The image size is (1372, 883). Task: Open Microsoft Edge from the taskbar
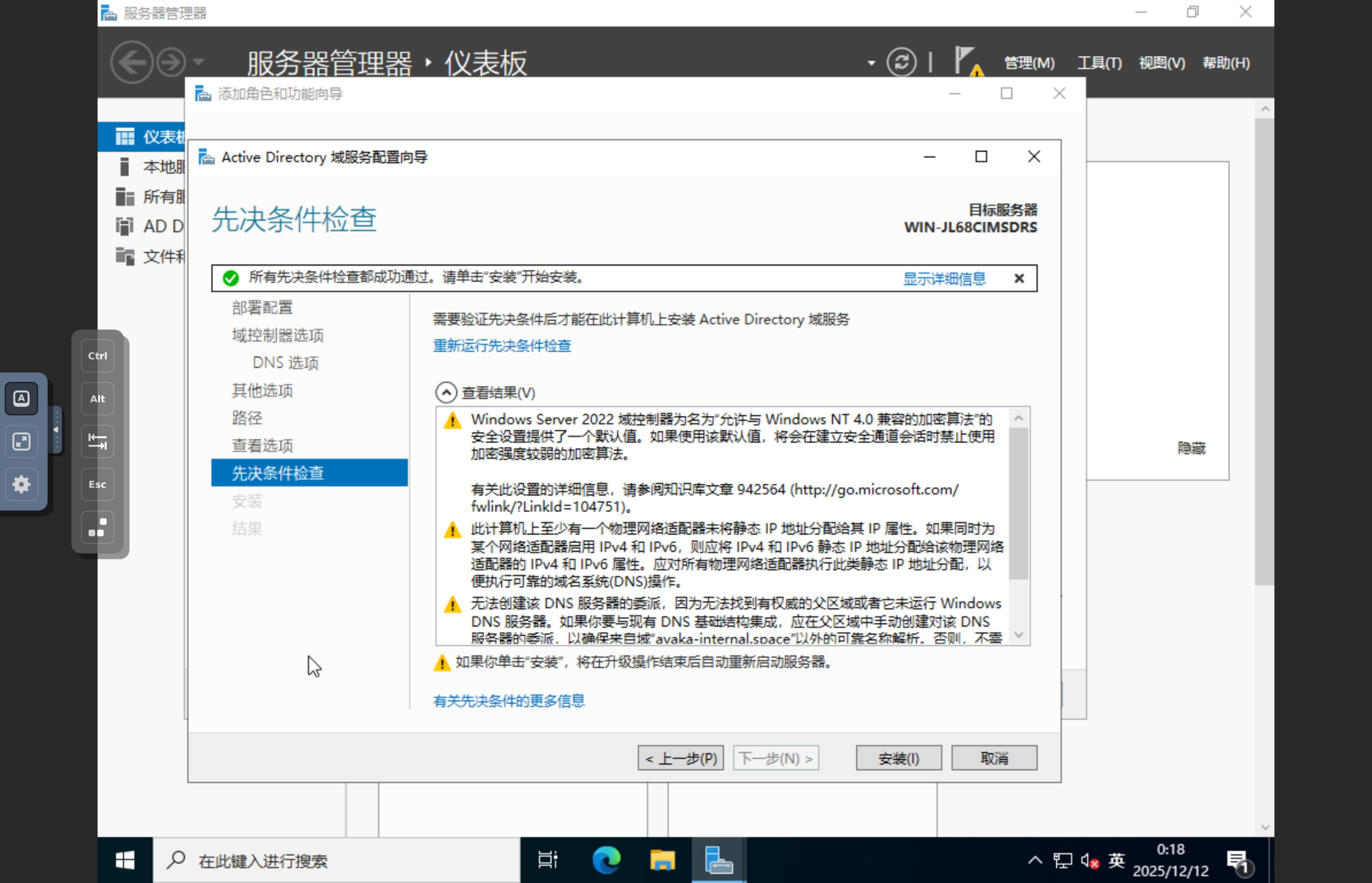(606, 860)
